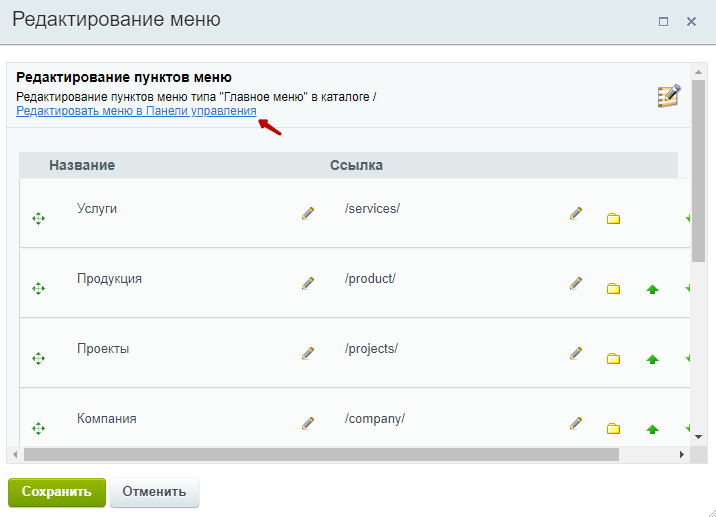
Task: Edit the Компания name pencil icon
Action: pos(308,423)
